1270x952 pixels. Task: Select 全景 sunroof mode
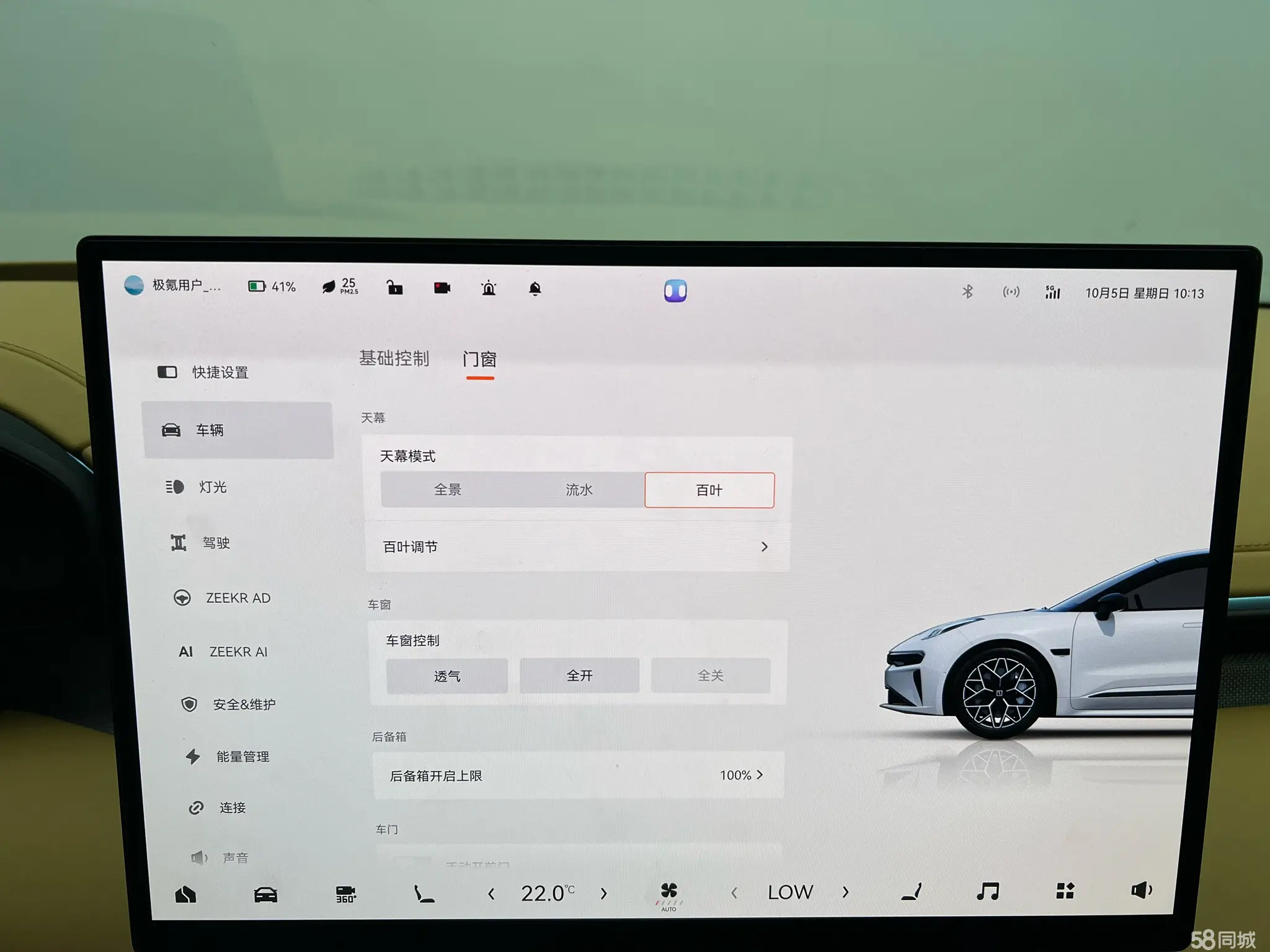click(x=448, y=490)
